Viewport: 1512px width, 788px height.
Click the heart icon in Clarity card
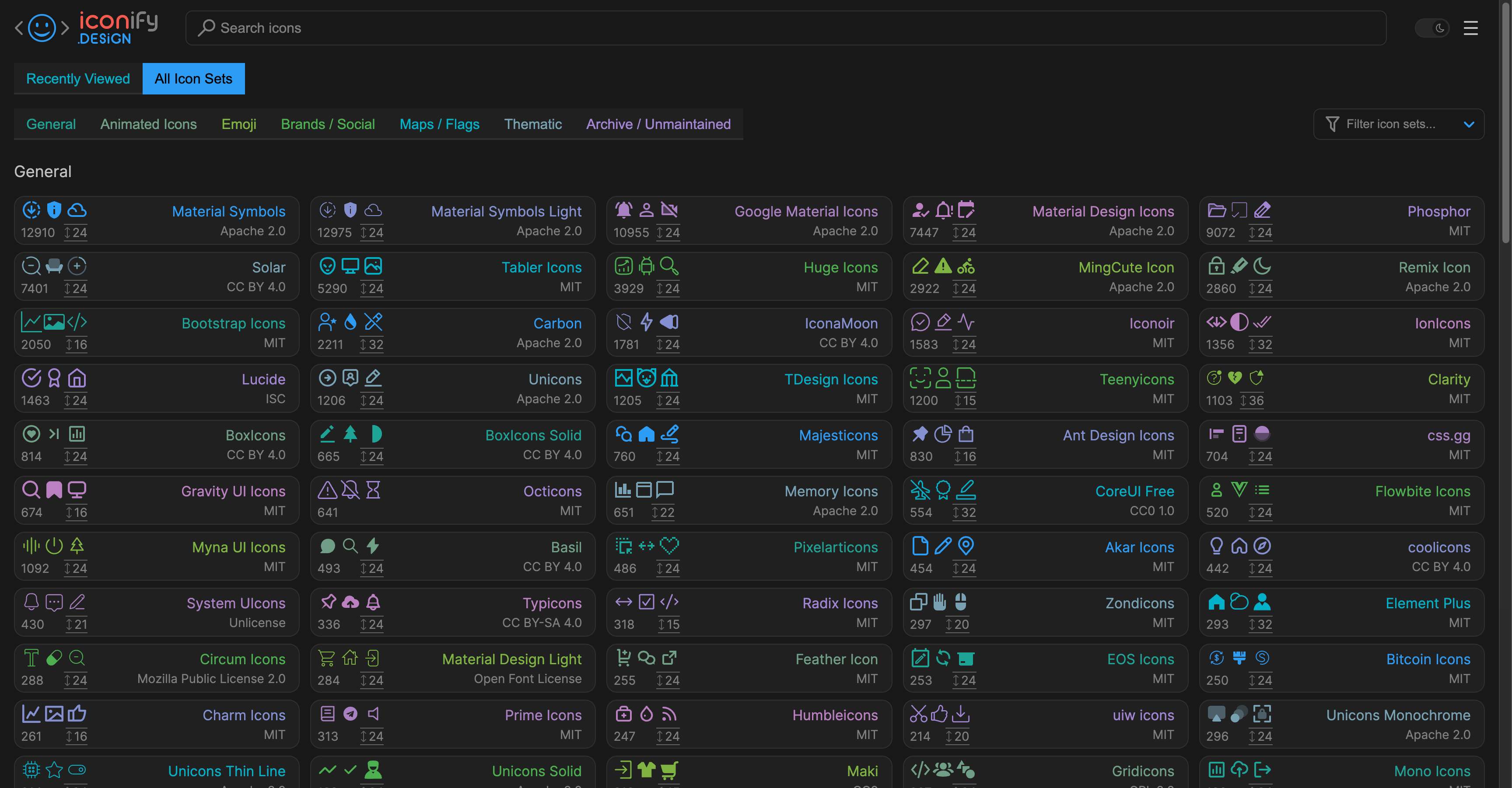click(1235, 377)
